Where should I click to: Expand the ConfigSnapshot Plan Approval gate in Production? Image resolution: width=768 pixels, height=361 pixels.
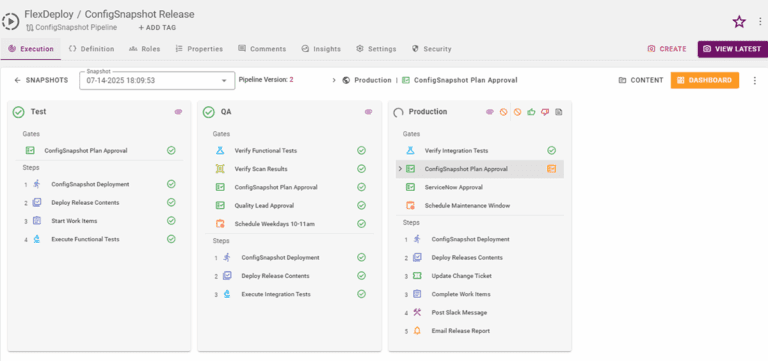point(400,168)
